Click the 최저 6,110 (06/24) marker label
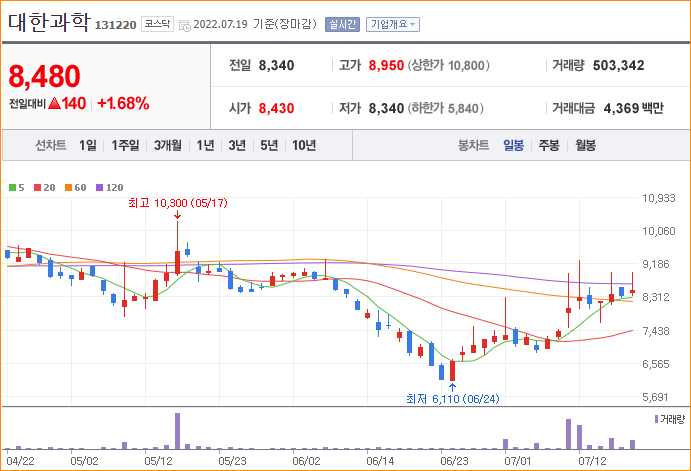Image resolution: width=691 pixels, height=471 pixels. click(x=453, y=399)
